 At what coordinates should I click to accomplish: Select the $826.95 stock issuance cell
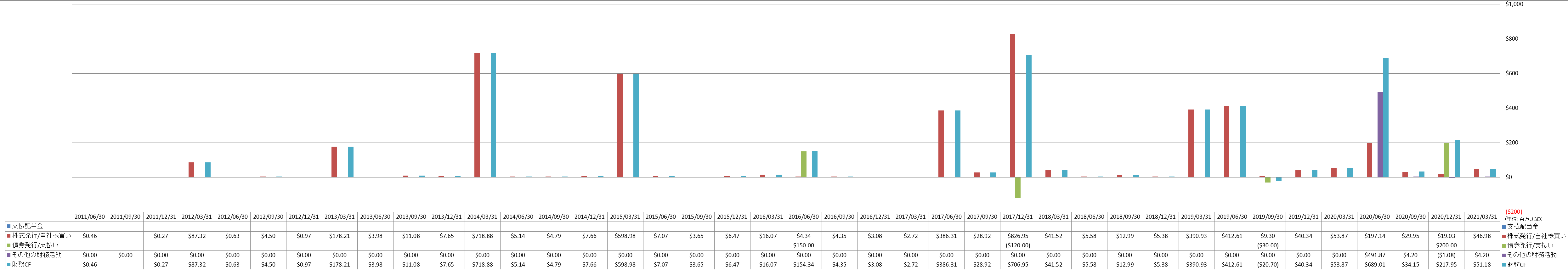[x=1018, y=236]
